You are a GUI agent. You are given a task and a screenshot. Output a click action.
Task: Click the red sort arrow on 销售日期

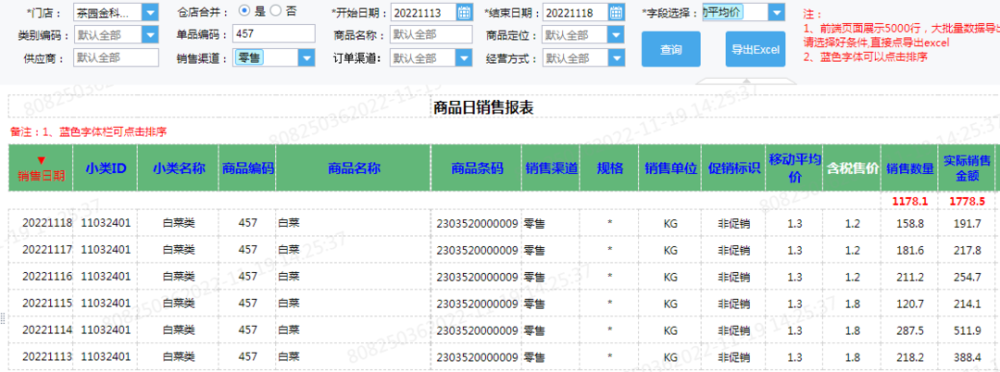point(41,160)
